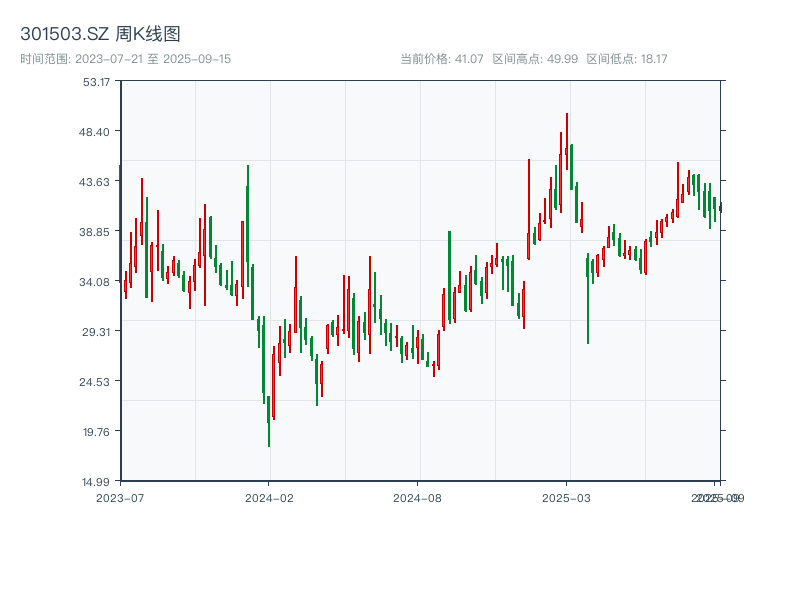Screen dimensions: 800x600
Task: Click the 14.99 y-axis bottom label
Action: (x=96, y=482)
